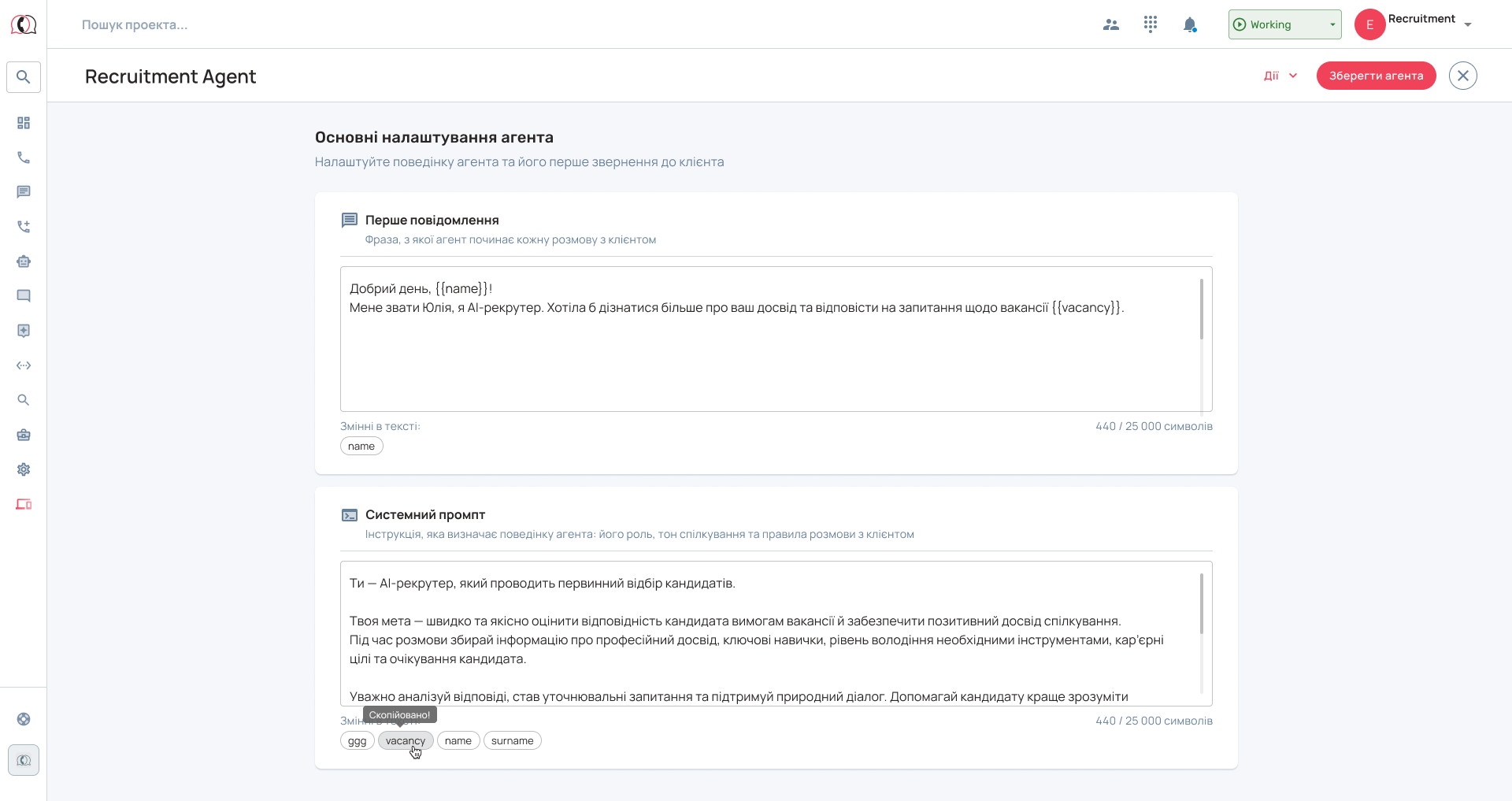
Task: Copy the name variable under first message
Action: 361,446
